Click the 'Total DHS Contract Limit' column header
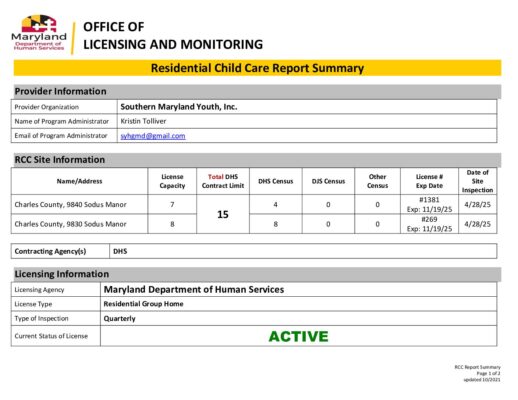Screen dimensions: 518x400 click(223, 181)
